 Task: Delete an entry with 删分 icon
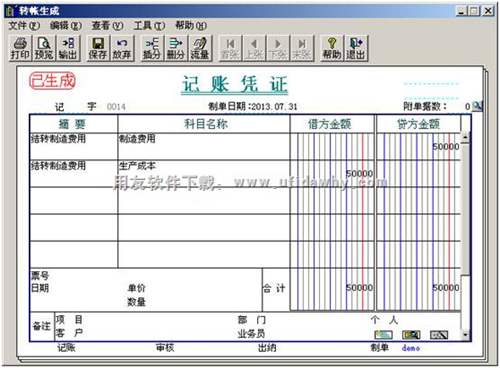(x=176, y=48)
